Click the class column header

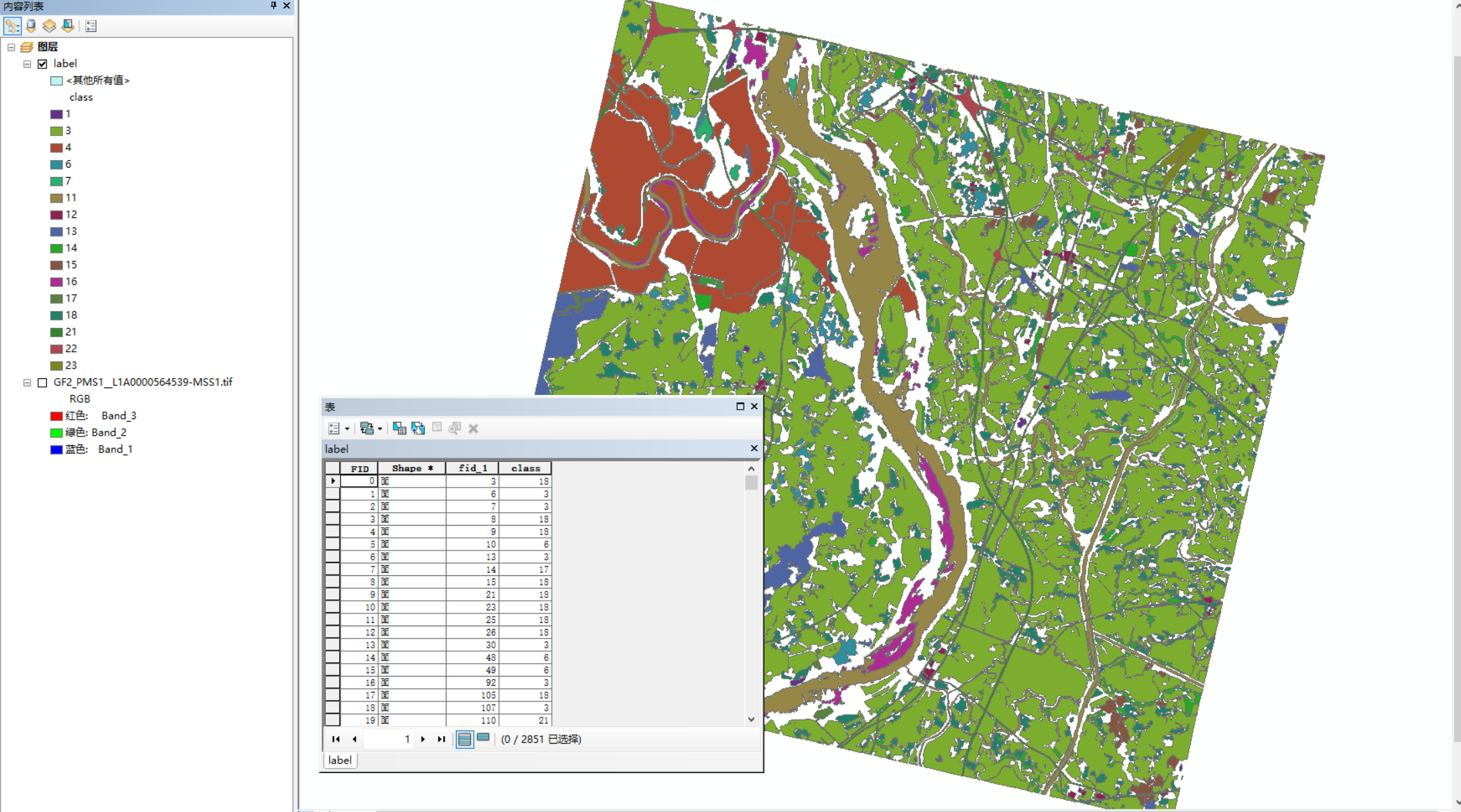pos(525,468)
